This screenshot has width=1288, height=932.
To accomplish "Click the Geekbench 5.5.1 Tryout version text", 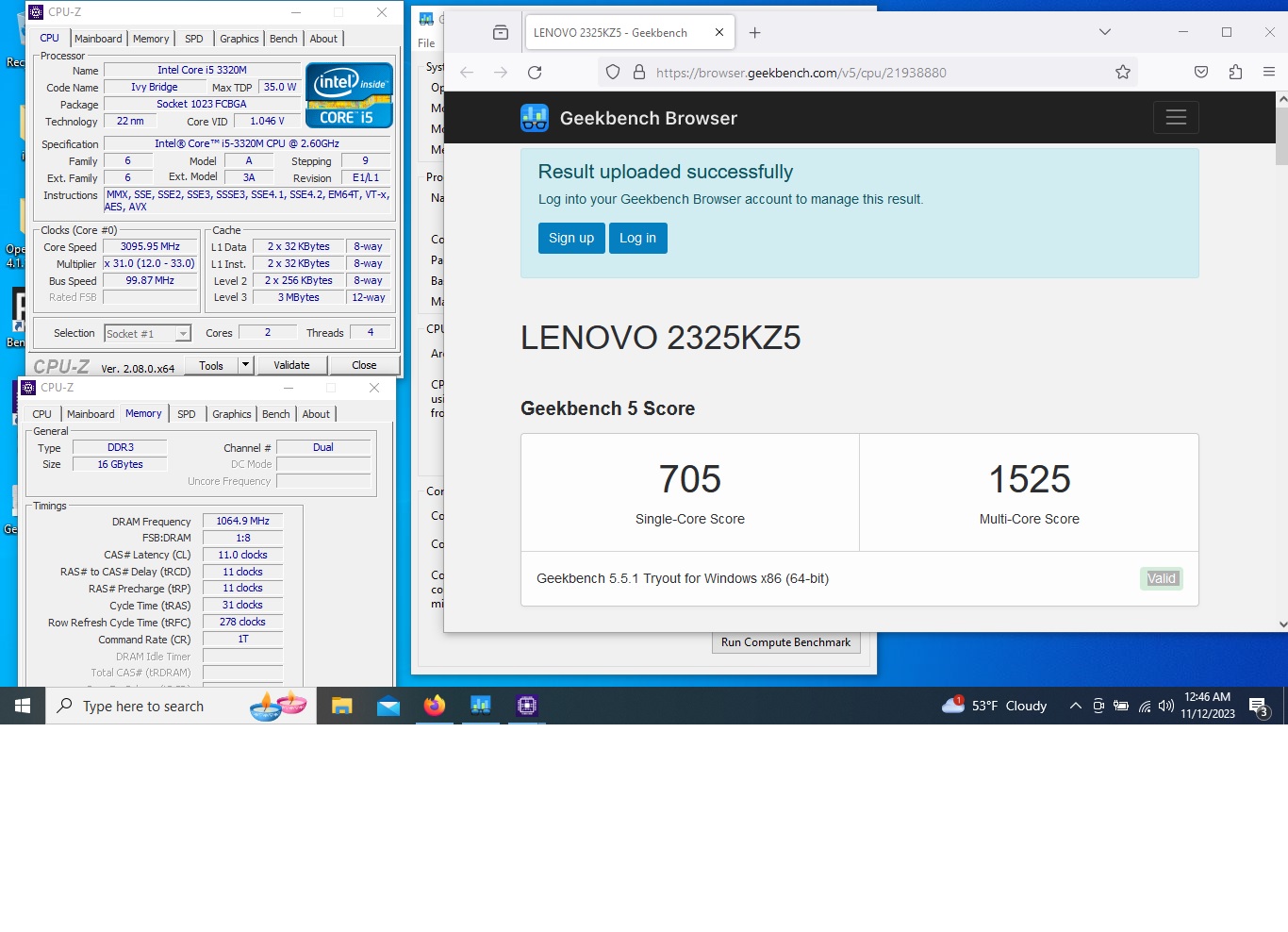I will tap(683, 578).
